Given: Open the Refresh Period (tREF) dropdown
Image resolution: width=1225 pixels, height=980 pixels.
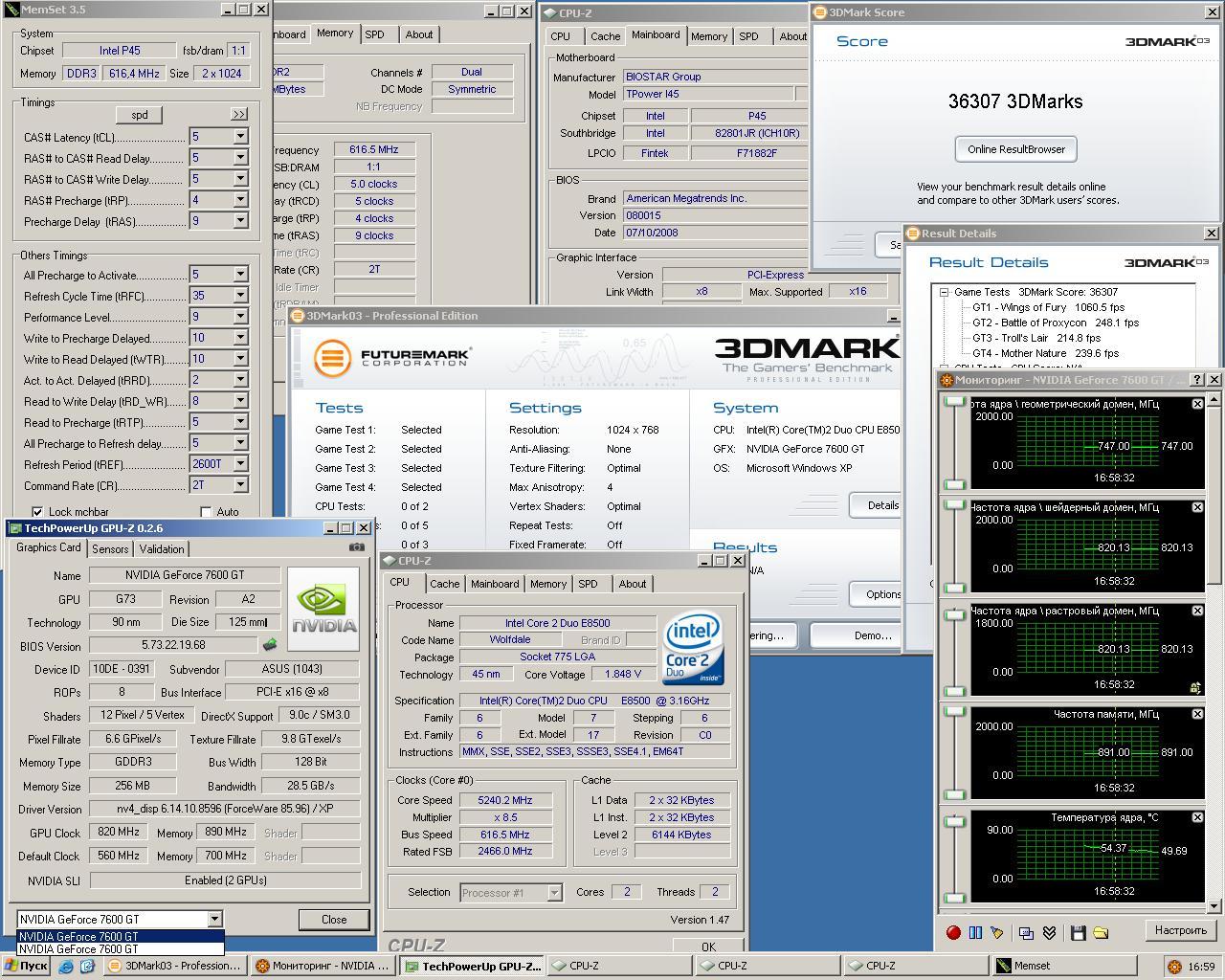Looking at the screenshot, I should click(x=240, y=464).
